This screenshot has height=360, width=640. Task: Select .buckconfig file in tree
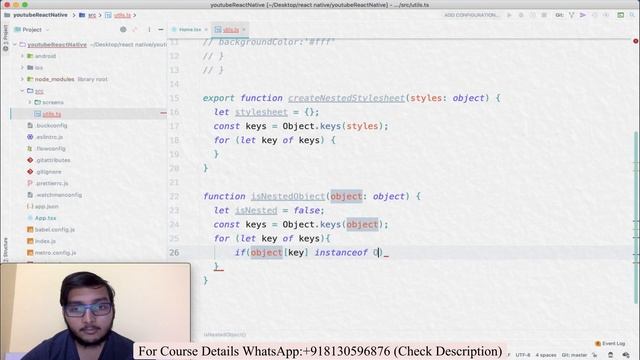click(x=51, y=125)
